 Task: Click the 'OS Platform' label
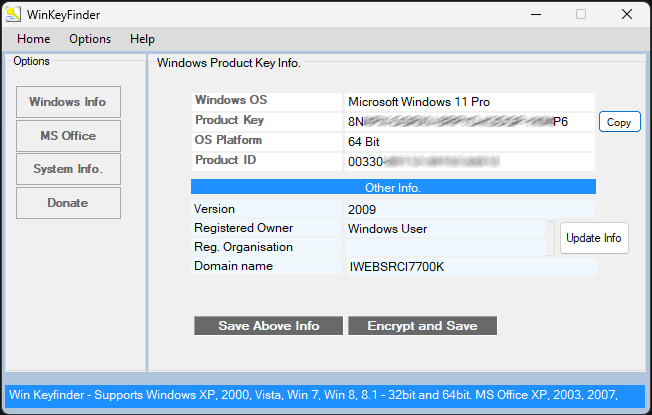click(x=228, y=140)
